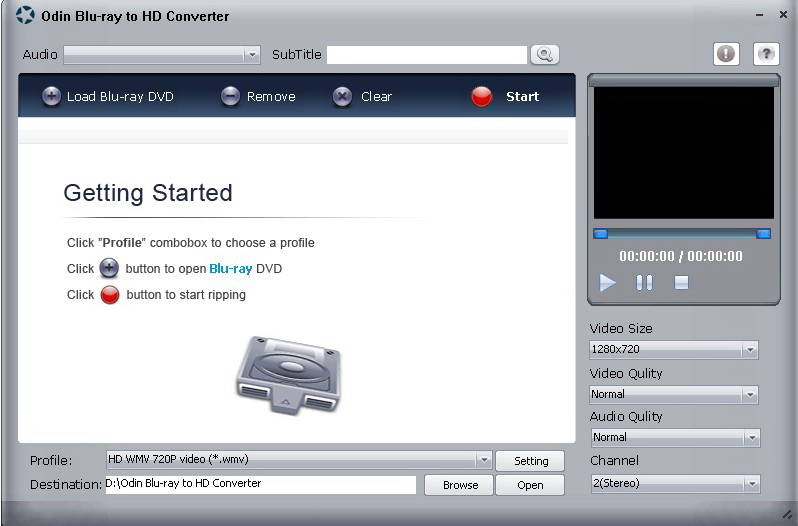Screen dimensions: 798x526
Task: Click the Blu-ray link in instructions
Action: [231, 269]
